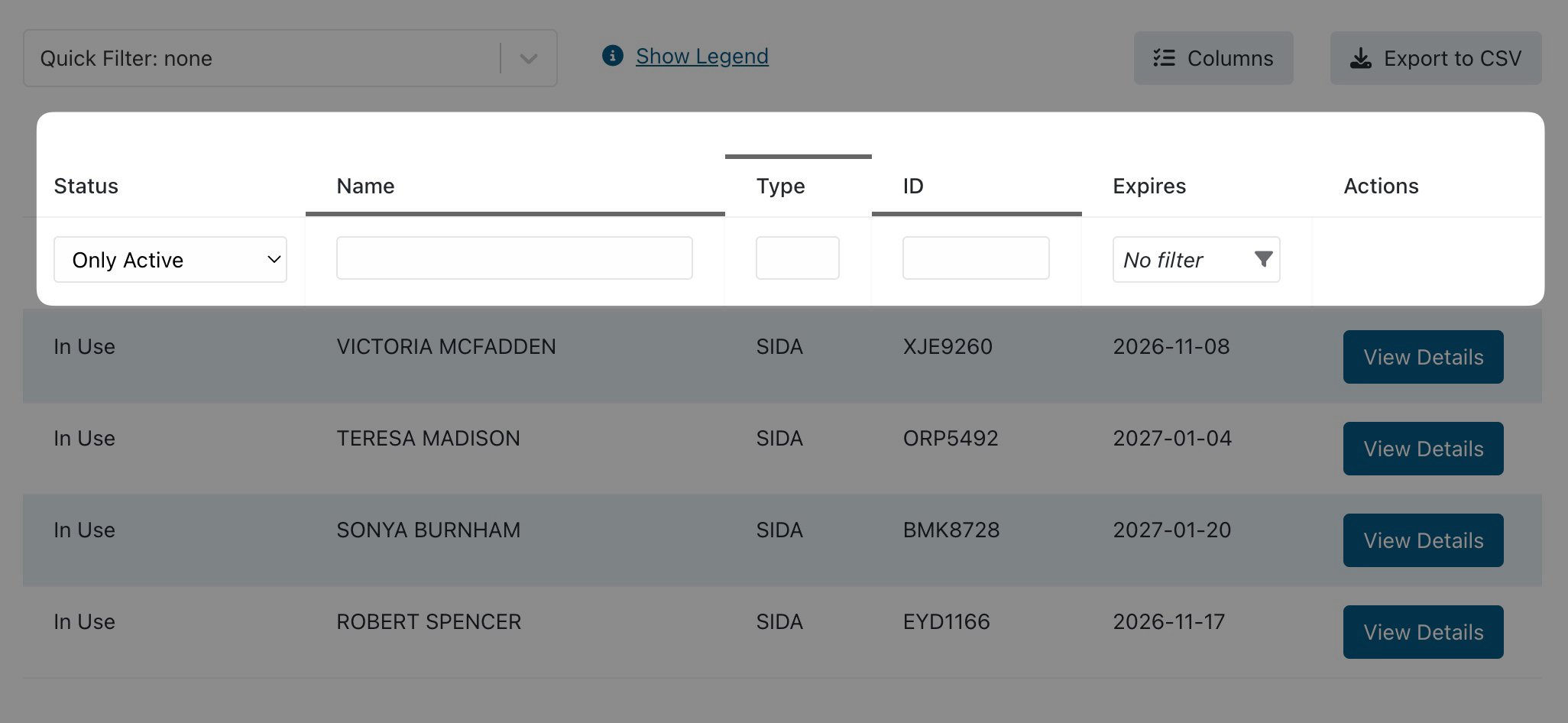Sort by the ID column header
The width and height of the screenshot is (1568, 723).
point(913,186)
